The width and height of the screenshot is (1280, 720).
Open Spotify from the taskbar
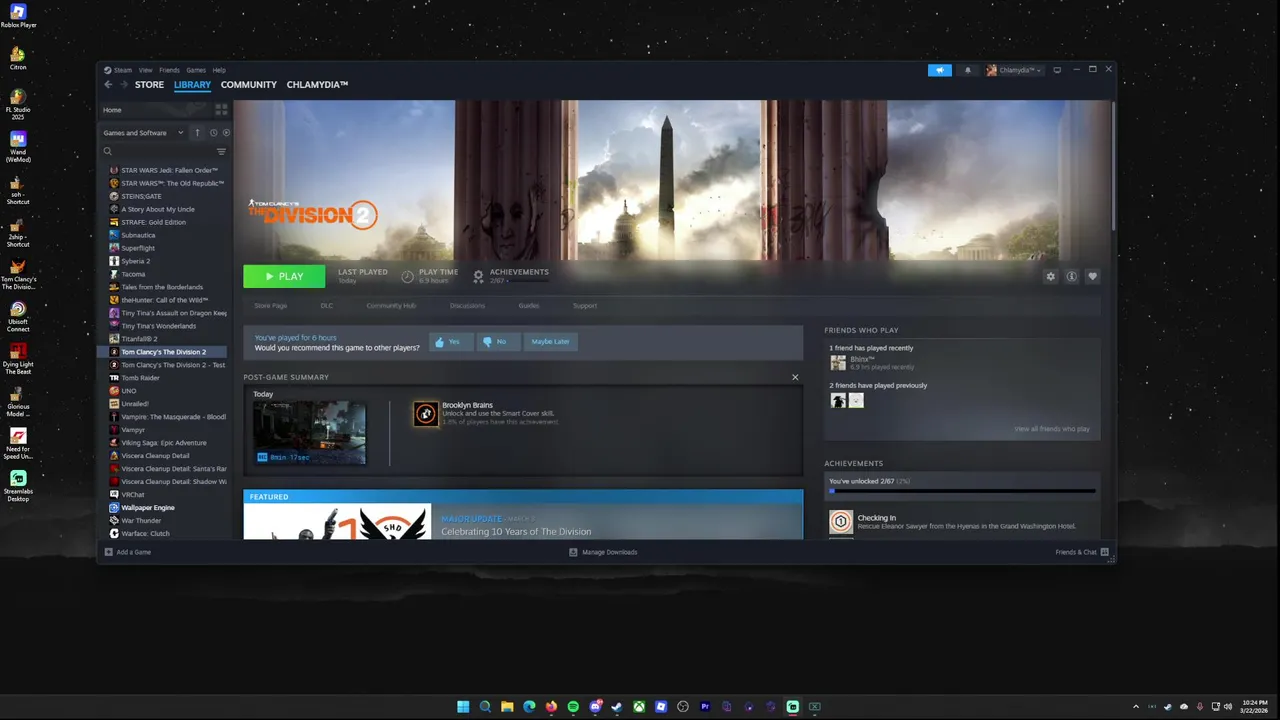[x=573, y=707]
